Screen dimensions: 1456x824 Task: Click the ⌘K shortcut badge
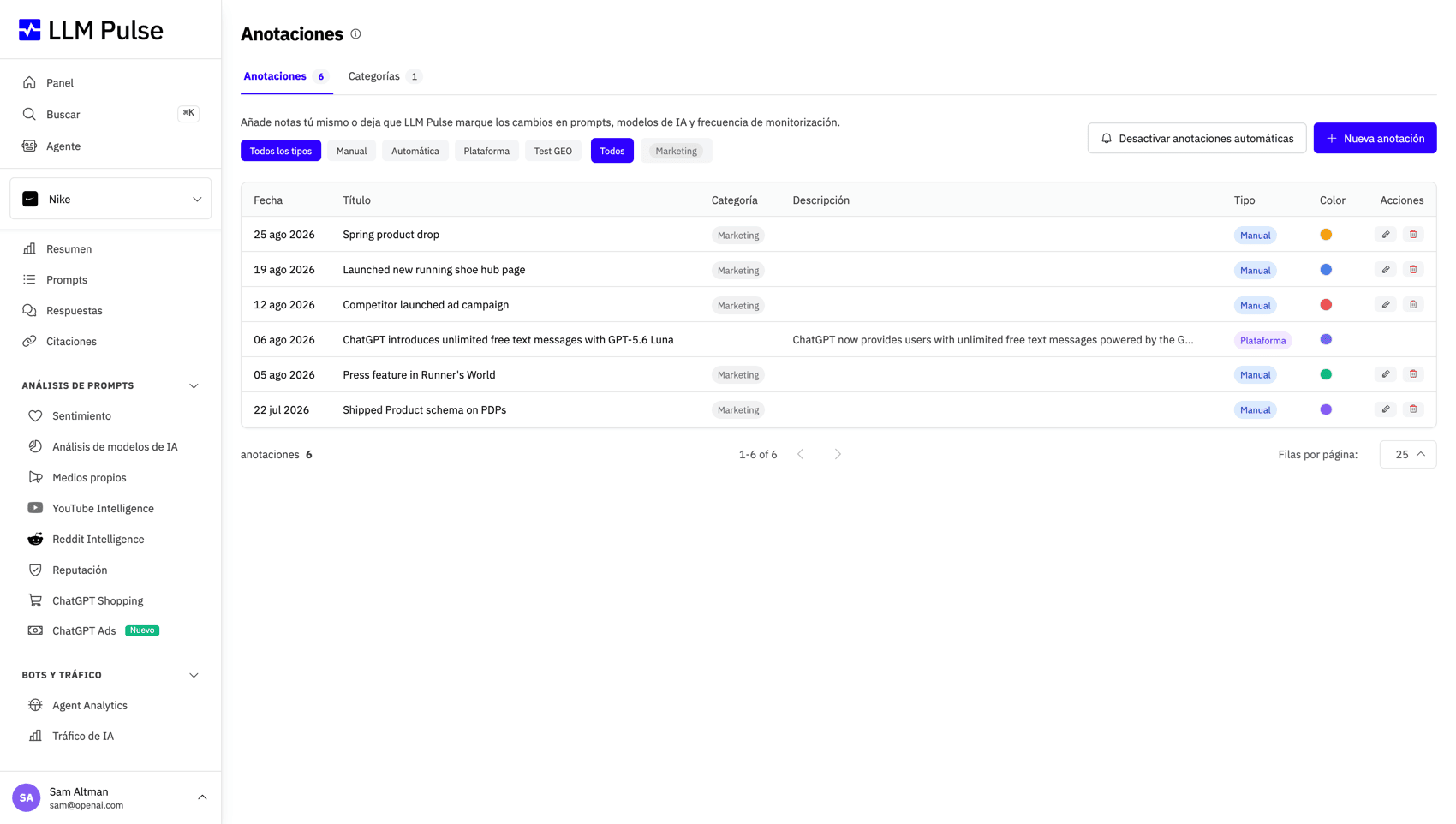pos(188,113)
